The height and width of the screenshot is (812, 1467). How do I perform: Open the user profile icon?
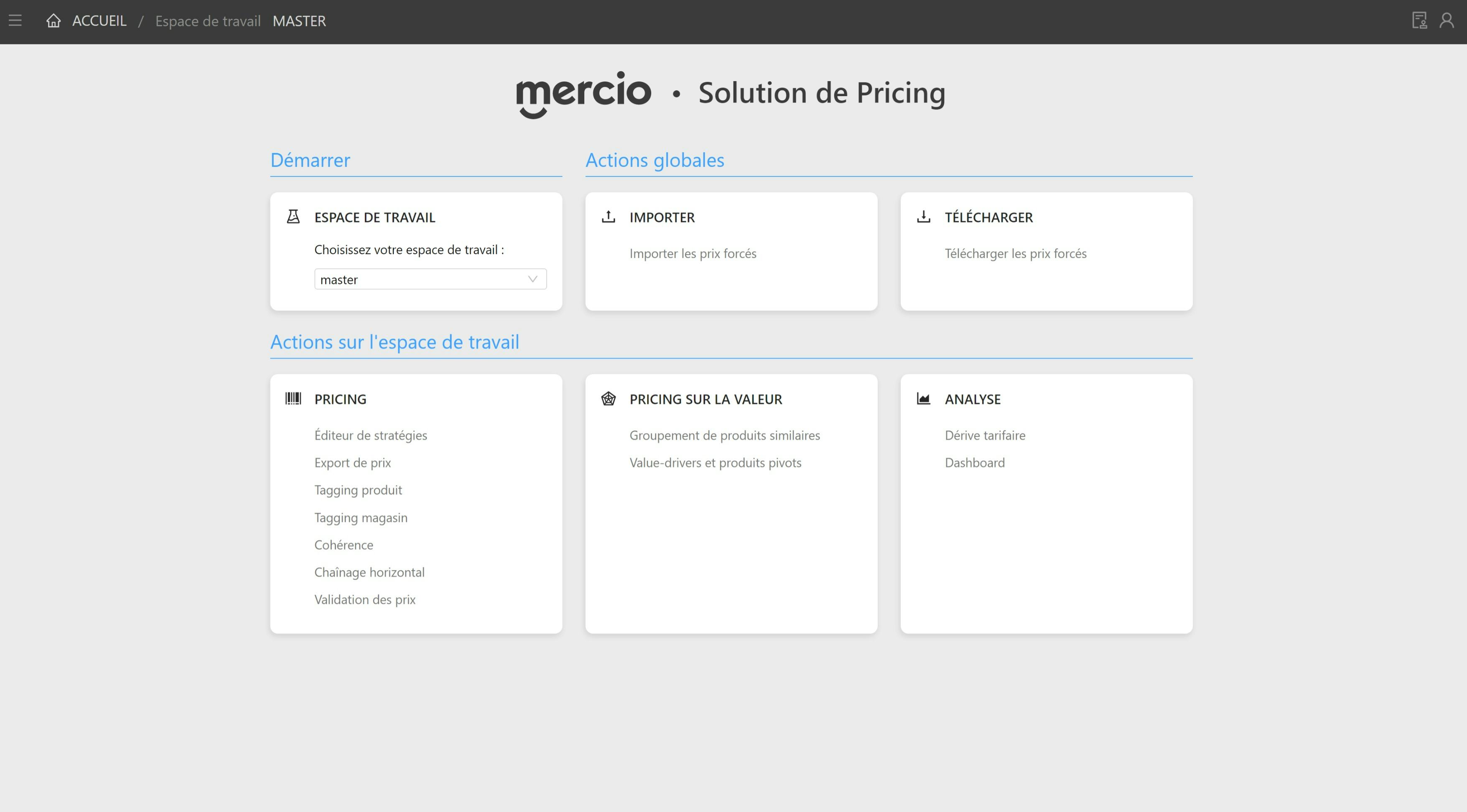pyautogui.click(x=1447, y=21)
